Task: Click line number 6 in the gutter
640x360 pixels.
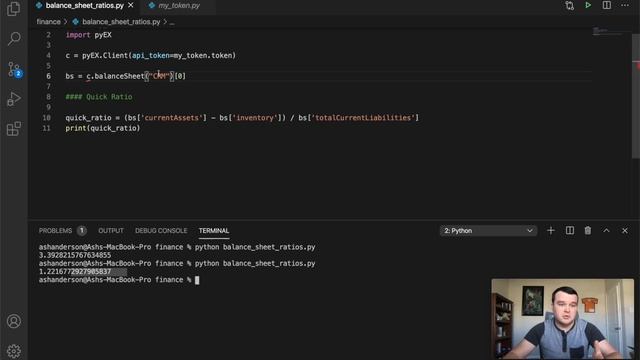Action: pos(48,76)
